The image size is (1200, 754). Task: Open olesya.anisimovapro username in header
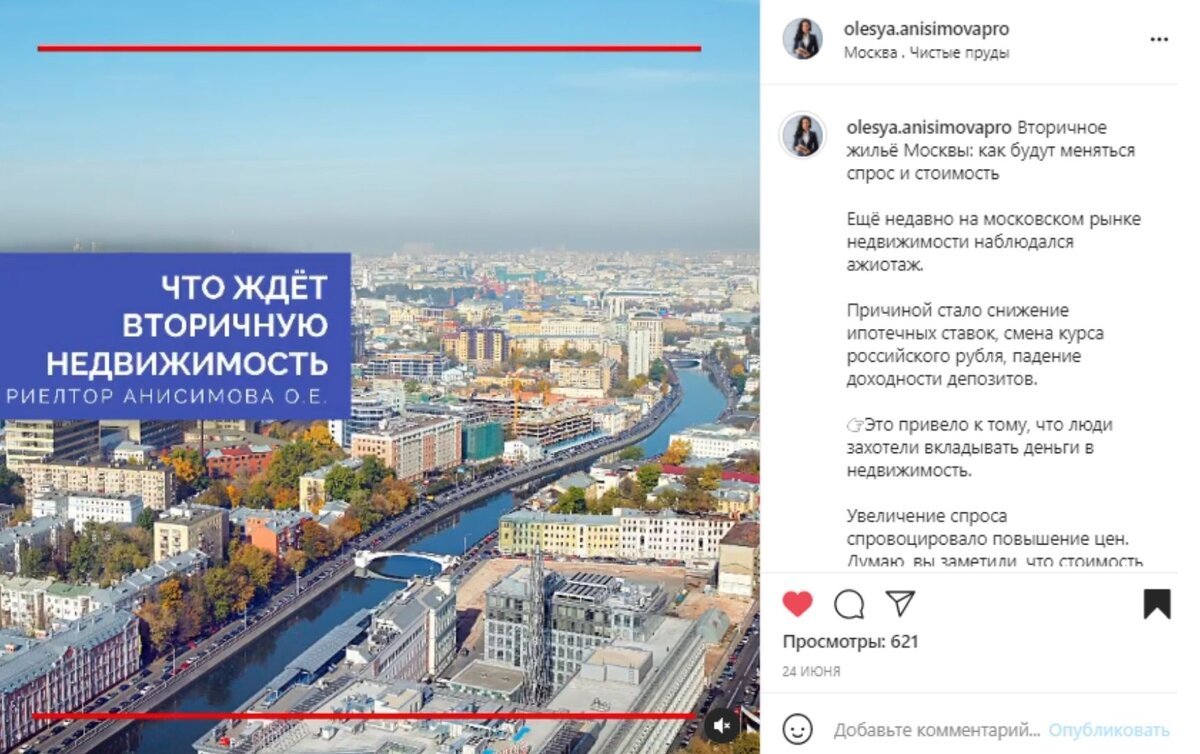pyautogui.click(x=927, y=30)
